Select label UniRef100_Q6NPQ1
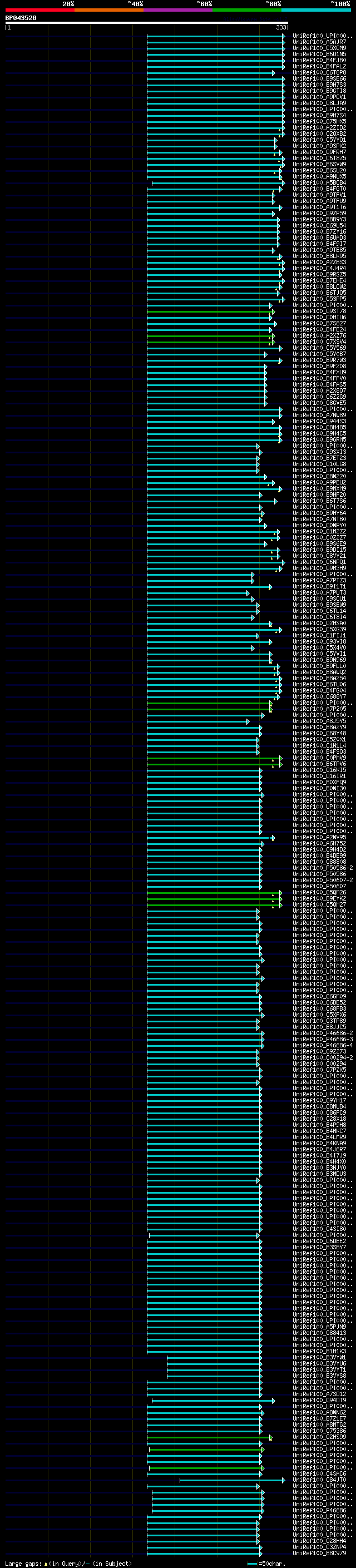The height and width of the screenshot is (1568, 356). (x=319, y=562)
